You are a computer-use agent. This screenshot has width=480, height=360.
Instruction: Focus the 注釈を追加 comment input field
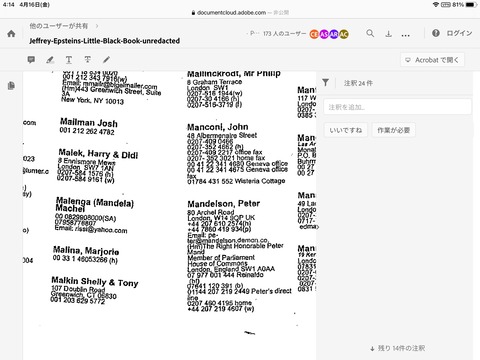point(397,107)
